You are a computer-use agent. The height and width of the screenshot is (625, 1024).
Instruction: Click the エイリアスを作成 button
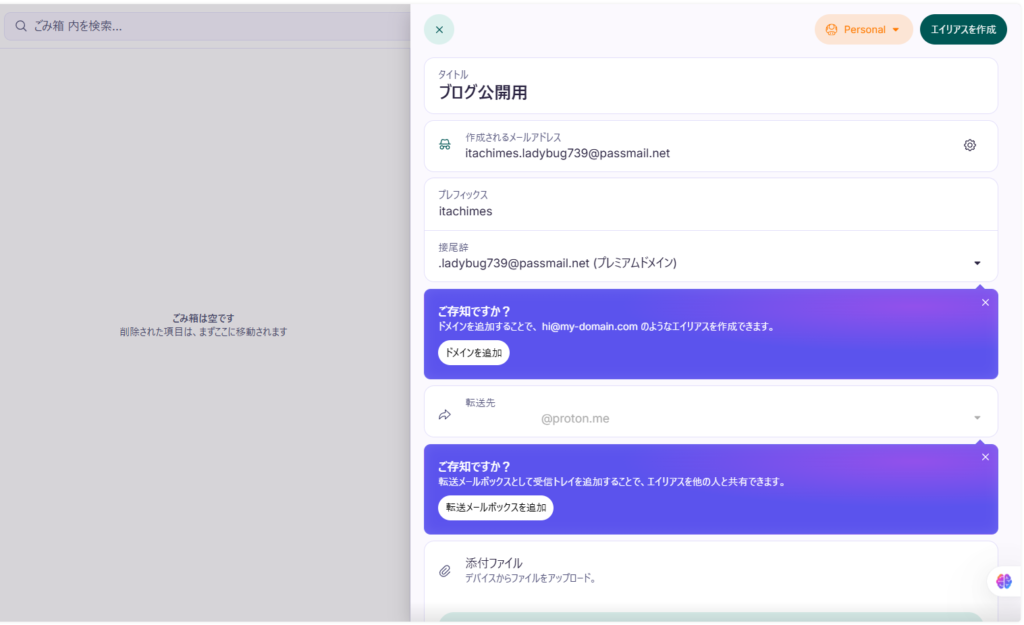[962, 29]
